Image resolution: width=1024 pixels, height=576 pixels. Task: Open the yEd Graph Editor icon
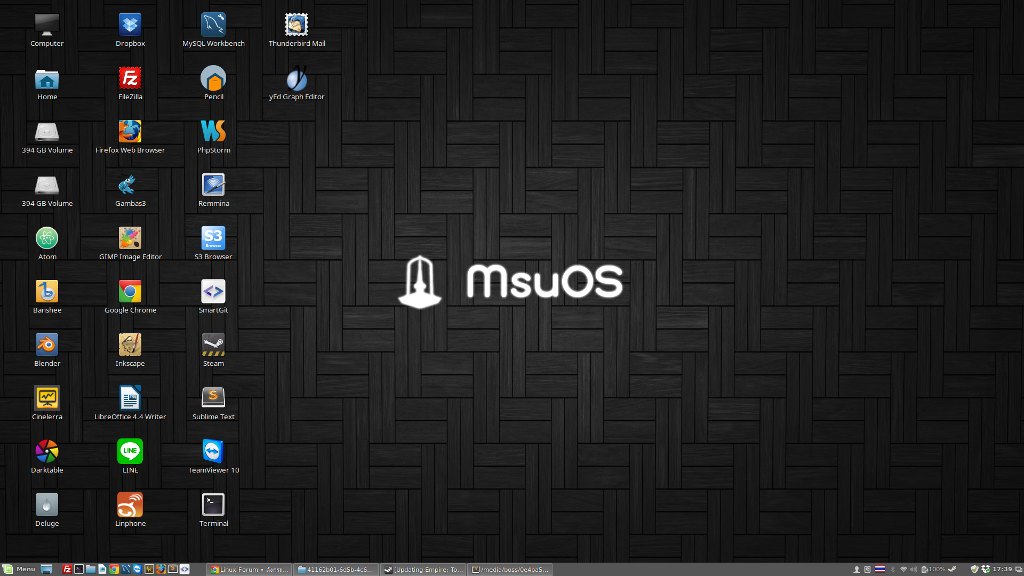296,79
